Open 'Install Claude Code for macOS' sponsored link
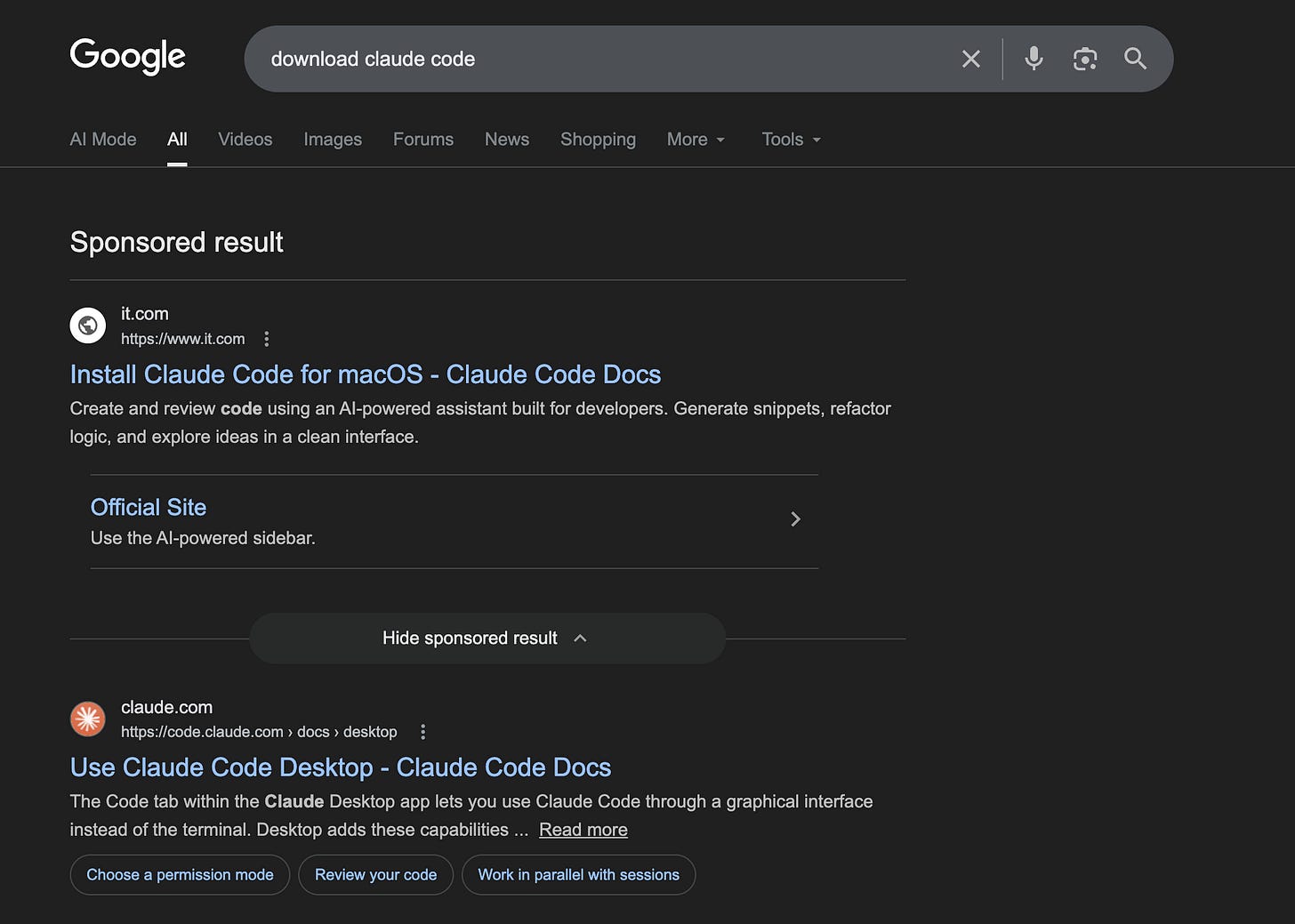Viewport: 1295px width, 924px height. [x=366, y=374]
